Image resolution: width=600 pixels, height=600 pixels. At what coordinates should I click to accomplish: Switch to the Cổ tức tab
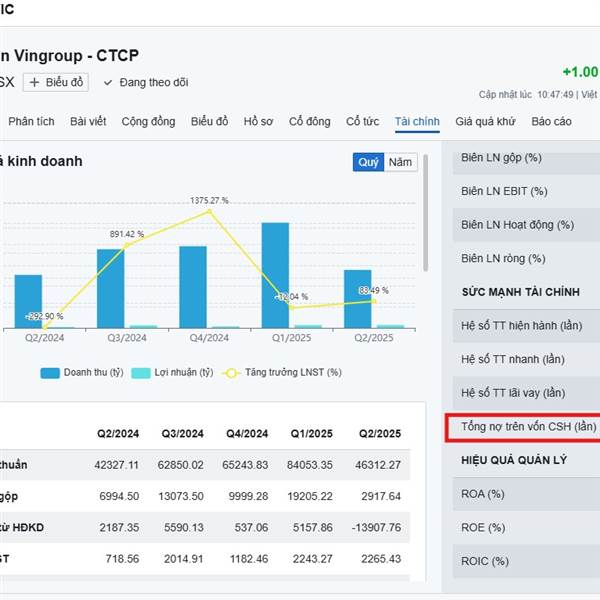pos(362,121)
